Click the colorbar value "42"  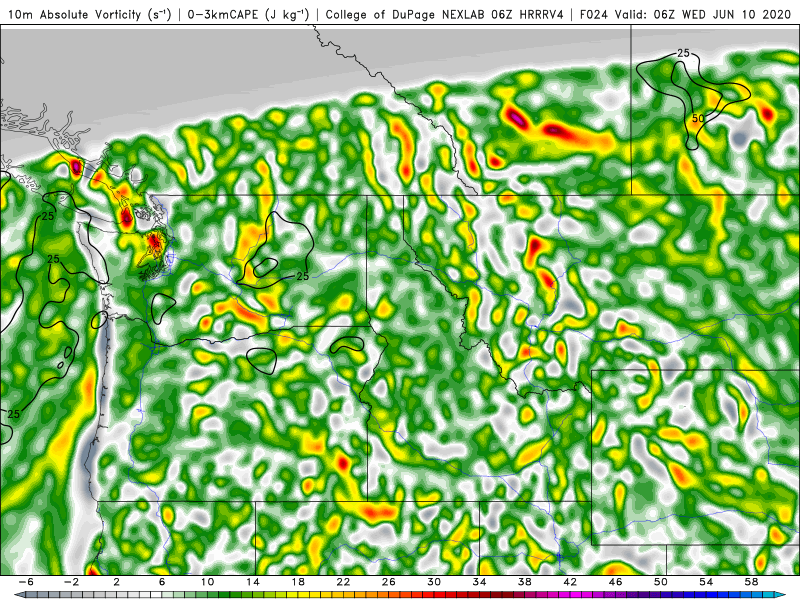(570, 582)
